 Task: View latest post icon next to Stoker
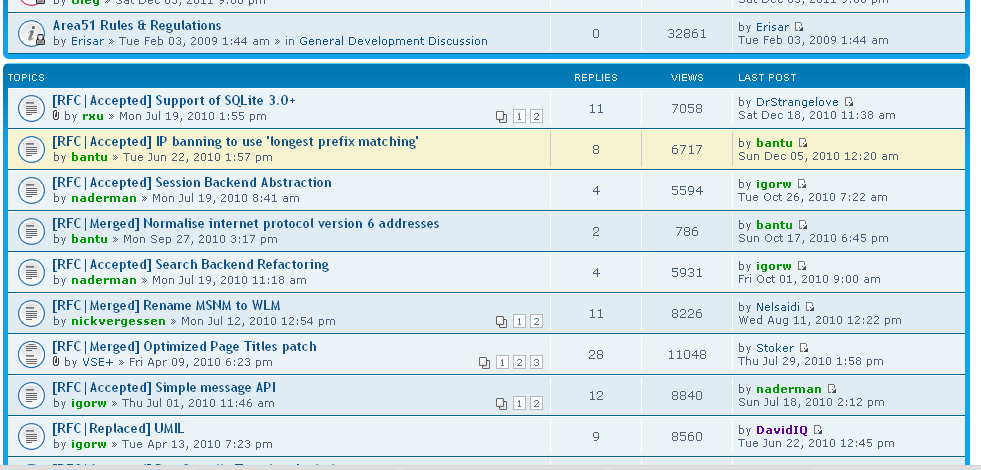pyautogui.click(x=804, y=348)
